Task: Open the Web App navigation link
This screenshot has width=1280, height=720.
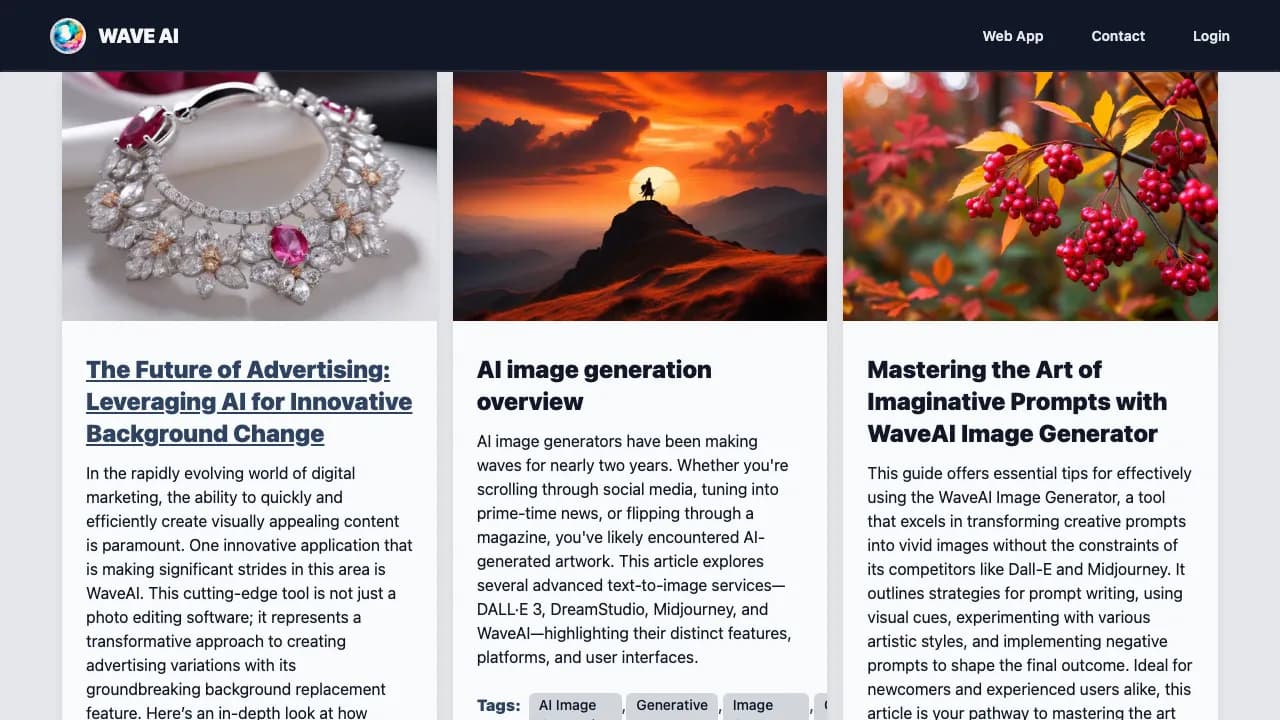Action: [1012, 36]
